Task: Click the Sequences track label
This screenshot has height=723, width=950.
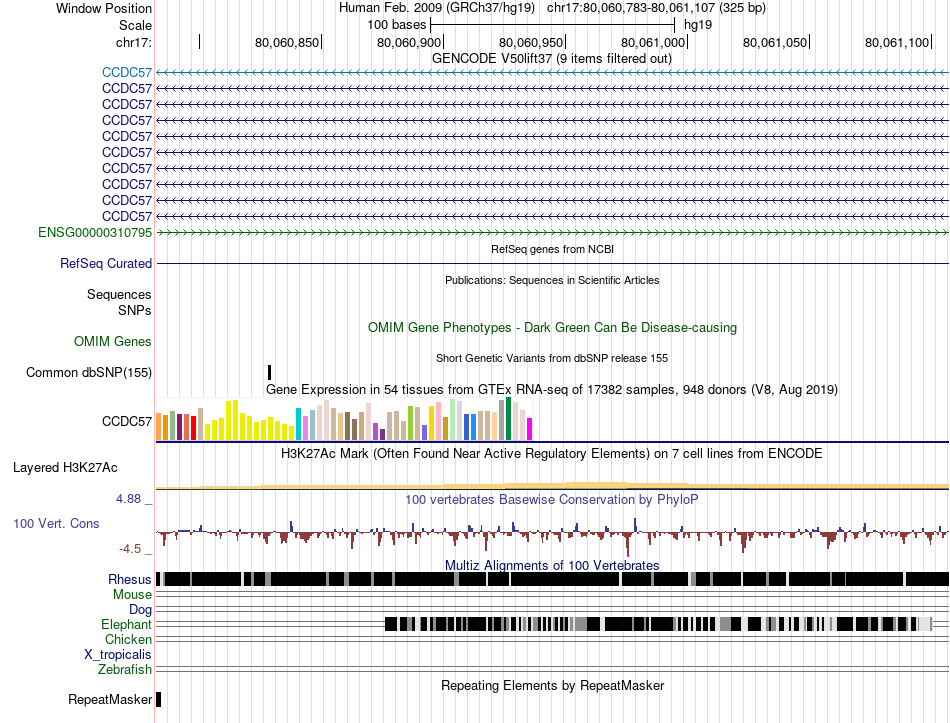Action: 119,295
